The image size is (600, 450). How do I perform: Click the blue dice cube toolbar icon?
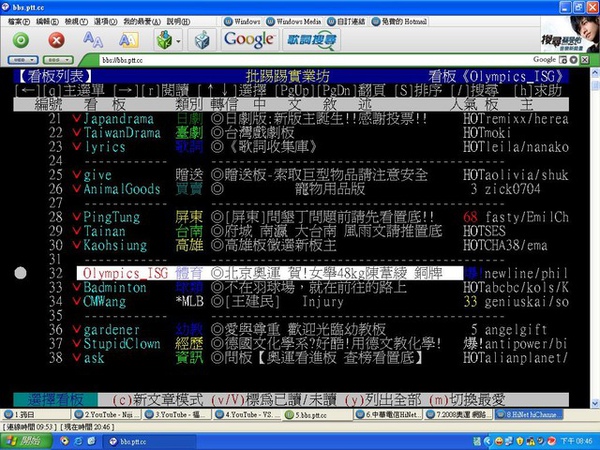tap(202, 40)
